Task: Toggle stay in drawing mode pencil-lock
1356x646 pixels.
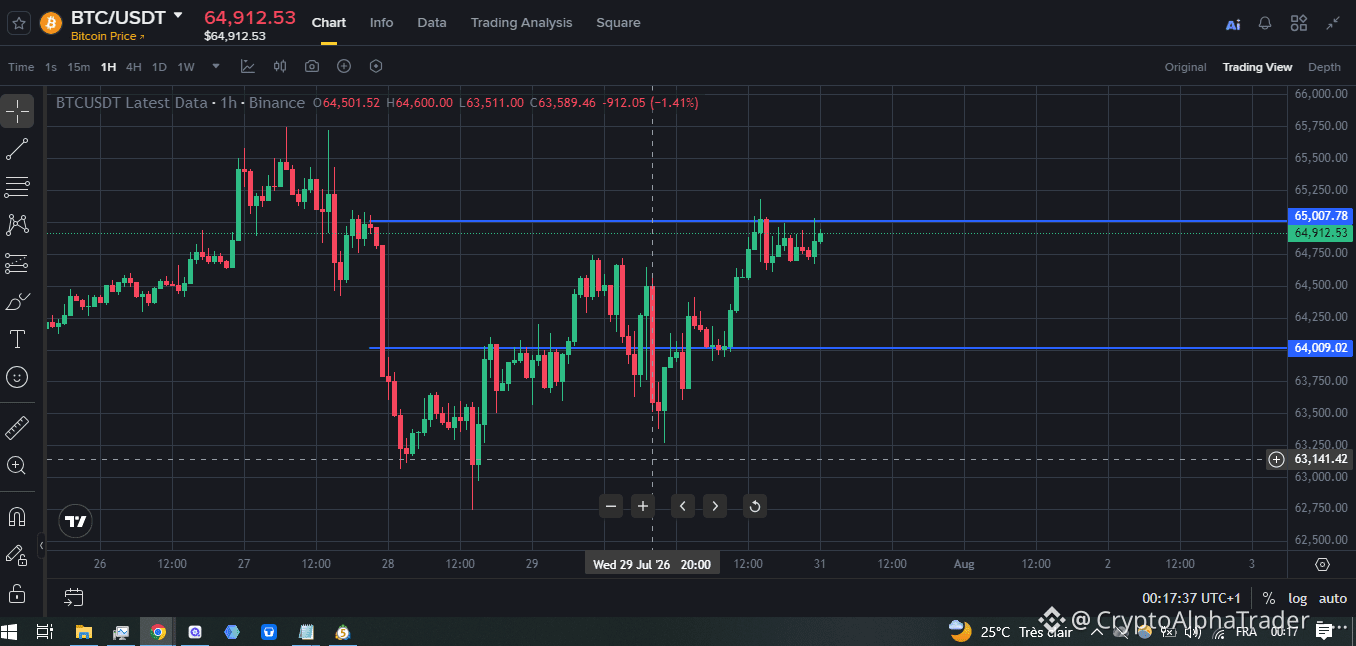Action: coord(17,555)
